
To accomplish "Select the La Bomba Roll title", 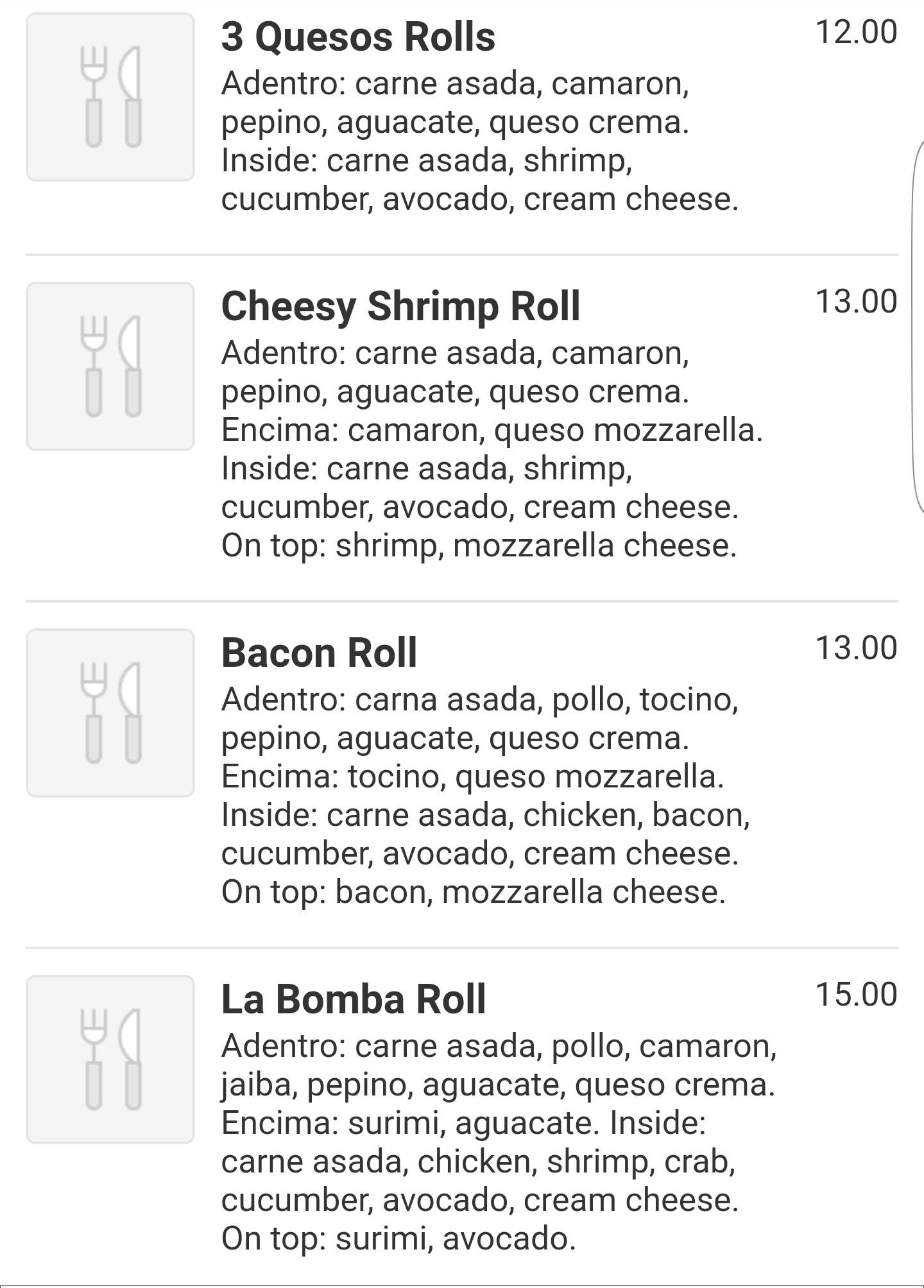I will click(354, 999).
